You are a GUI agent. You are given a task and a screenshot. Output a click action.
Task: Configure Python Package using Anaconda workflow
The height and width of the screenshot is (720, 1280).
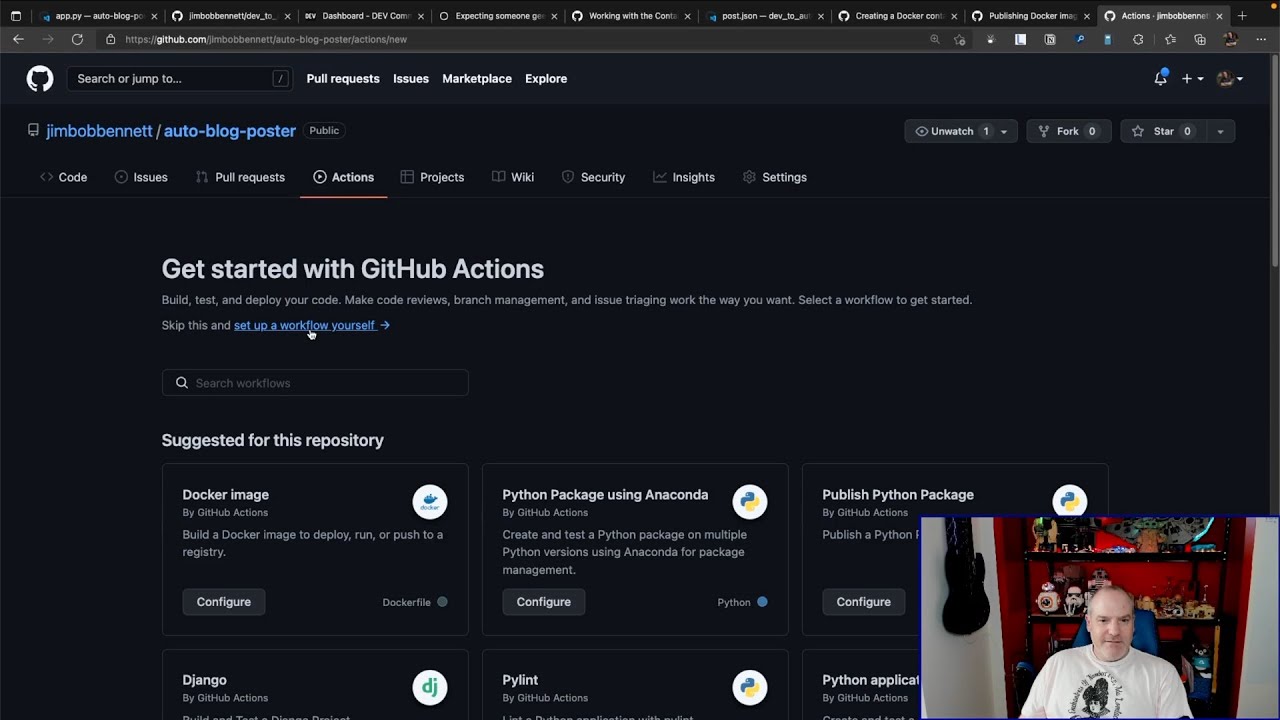[544, 602]
